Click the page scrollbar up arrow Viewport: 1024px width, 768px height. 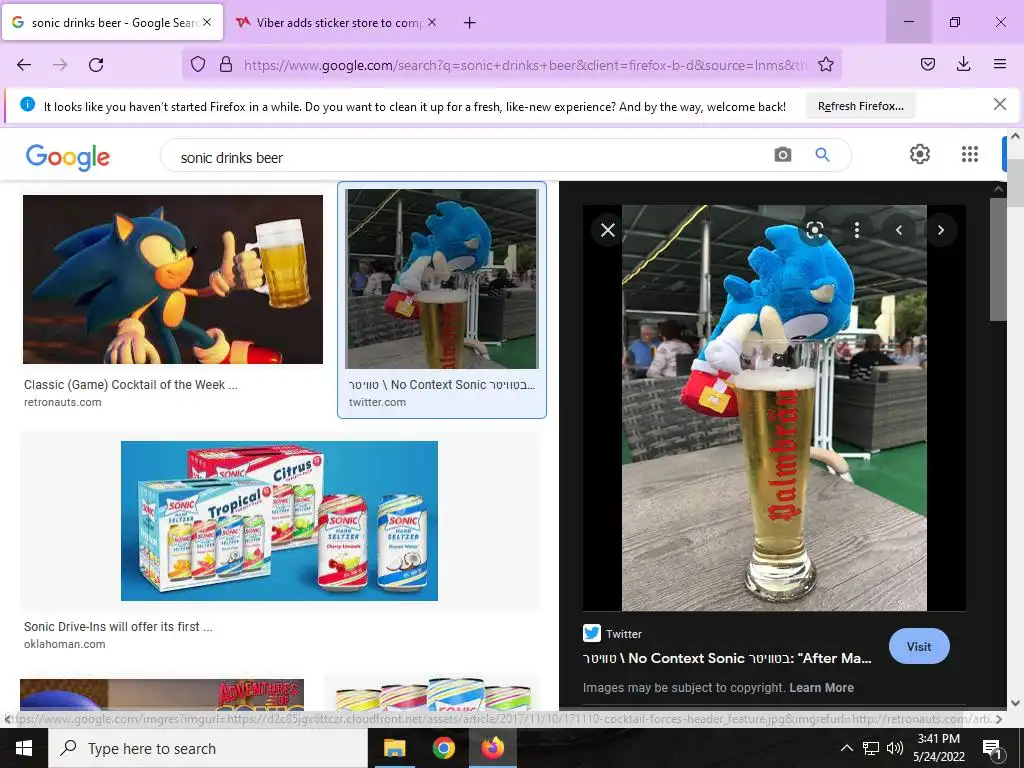click(x=1015, y=136)
